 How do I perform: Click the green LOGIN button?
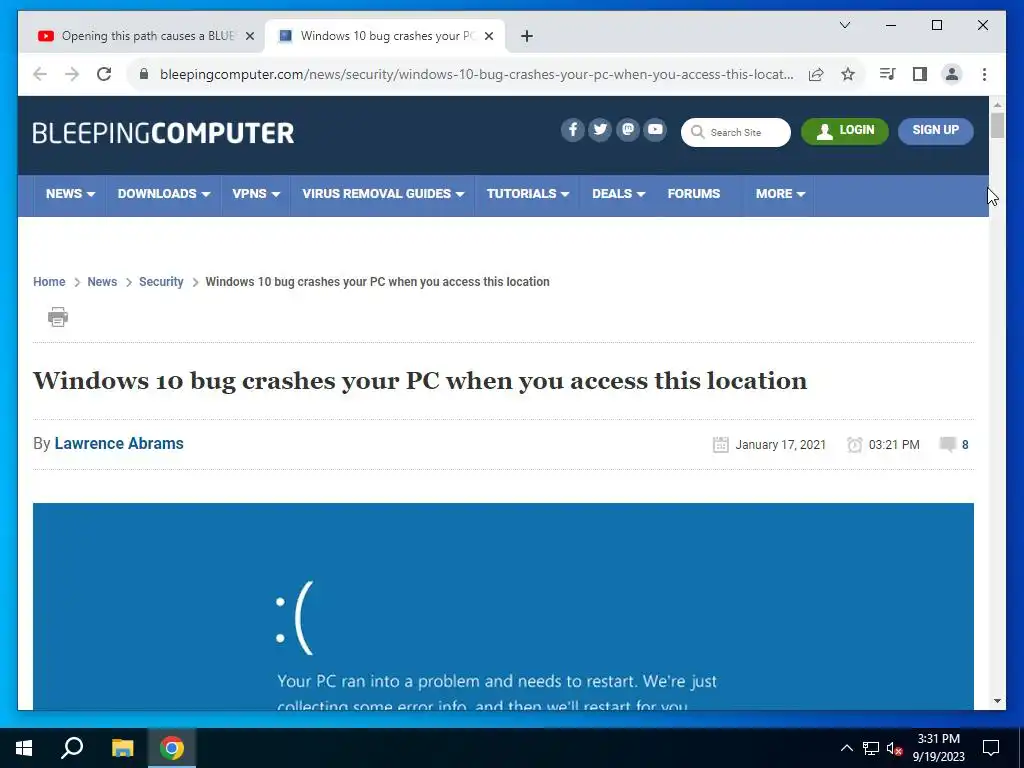[844, 131]
